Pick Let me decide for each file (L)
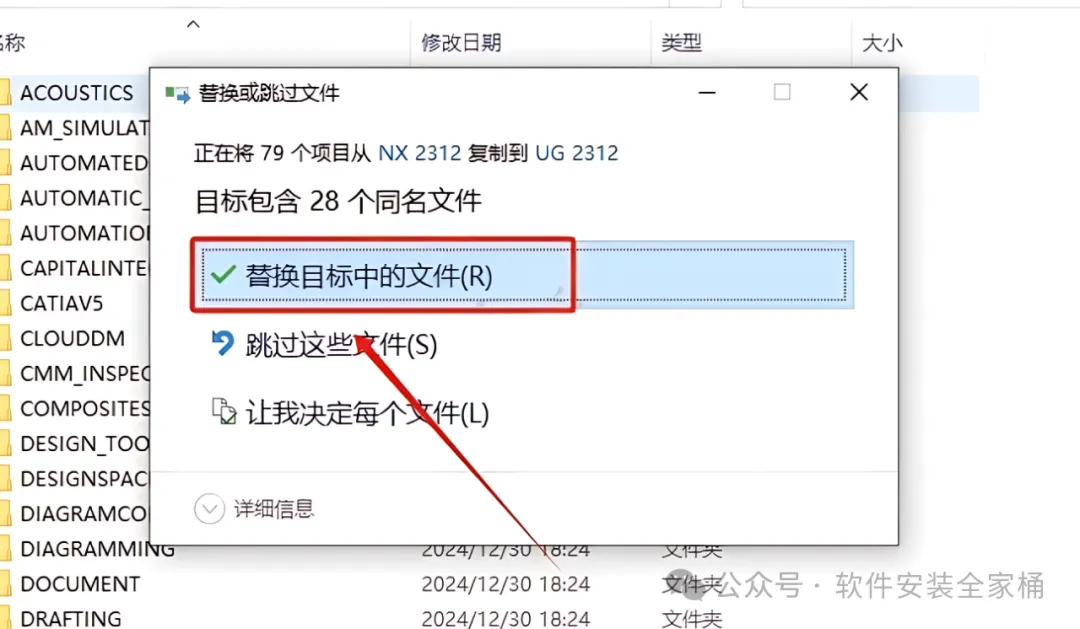The image size is (1080, 629). pyautogui.click(x=350, y=413)
